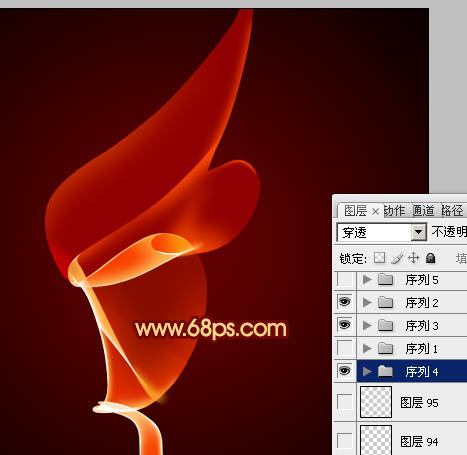467x455 pixels.
Task: Hide the 序列 4 group eye icon
Action: [345, 371]
